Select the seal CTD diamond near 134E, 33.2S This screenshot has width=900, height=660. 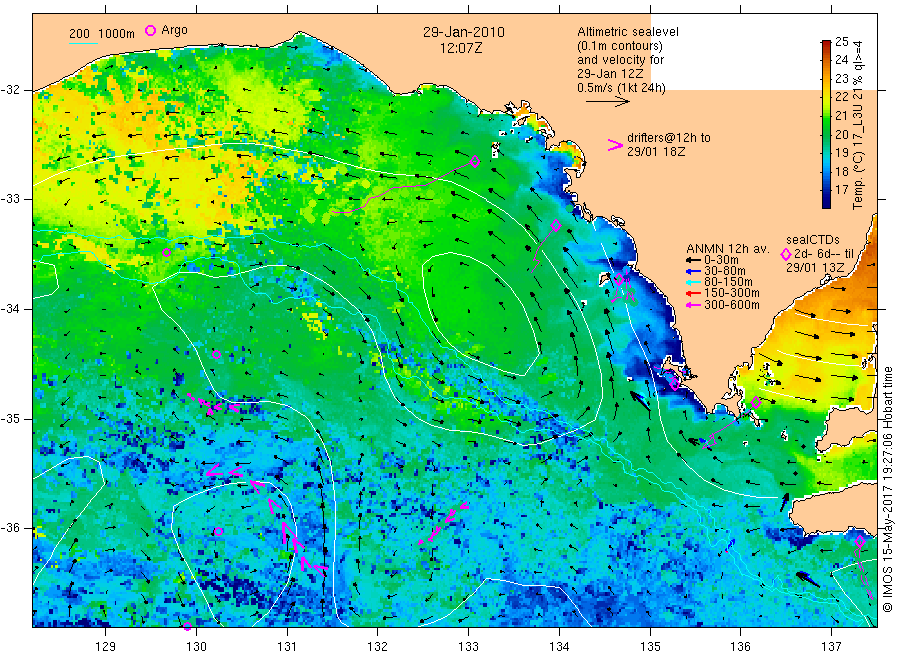556,226
